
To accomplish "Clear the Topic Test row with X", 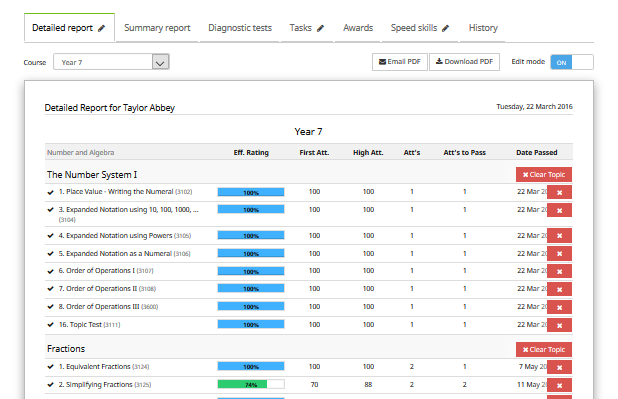I will coord(559,325).
